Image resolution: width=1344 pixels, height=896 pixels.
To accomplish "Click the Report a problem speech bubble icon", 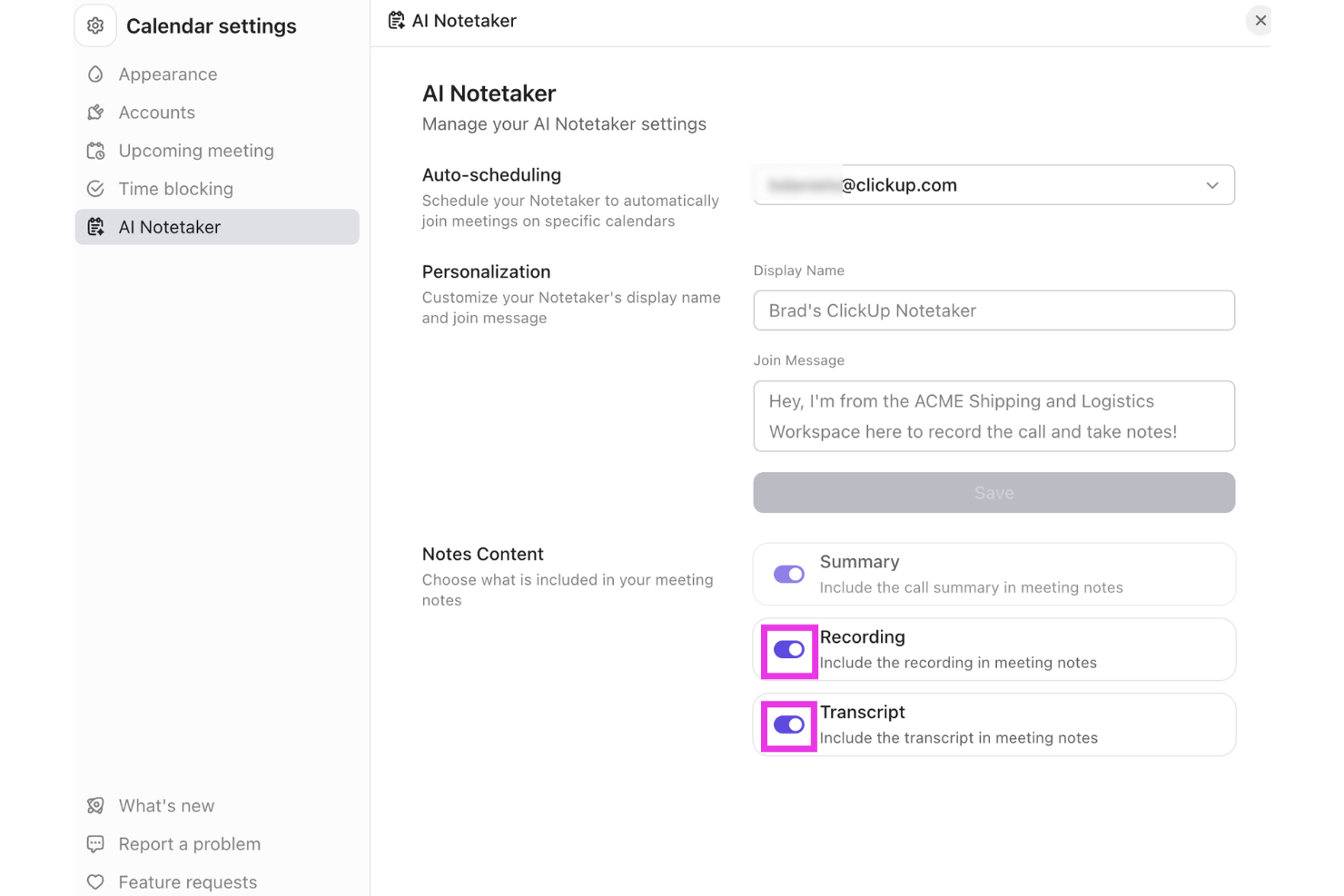I will point(96,843).
